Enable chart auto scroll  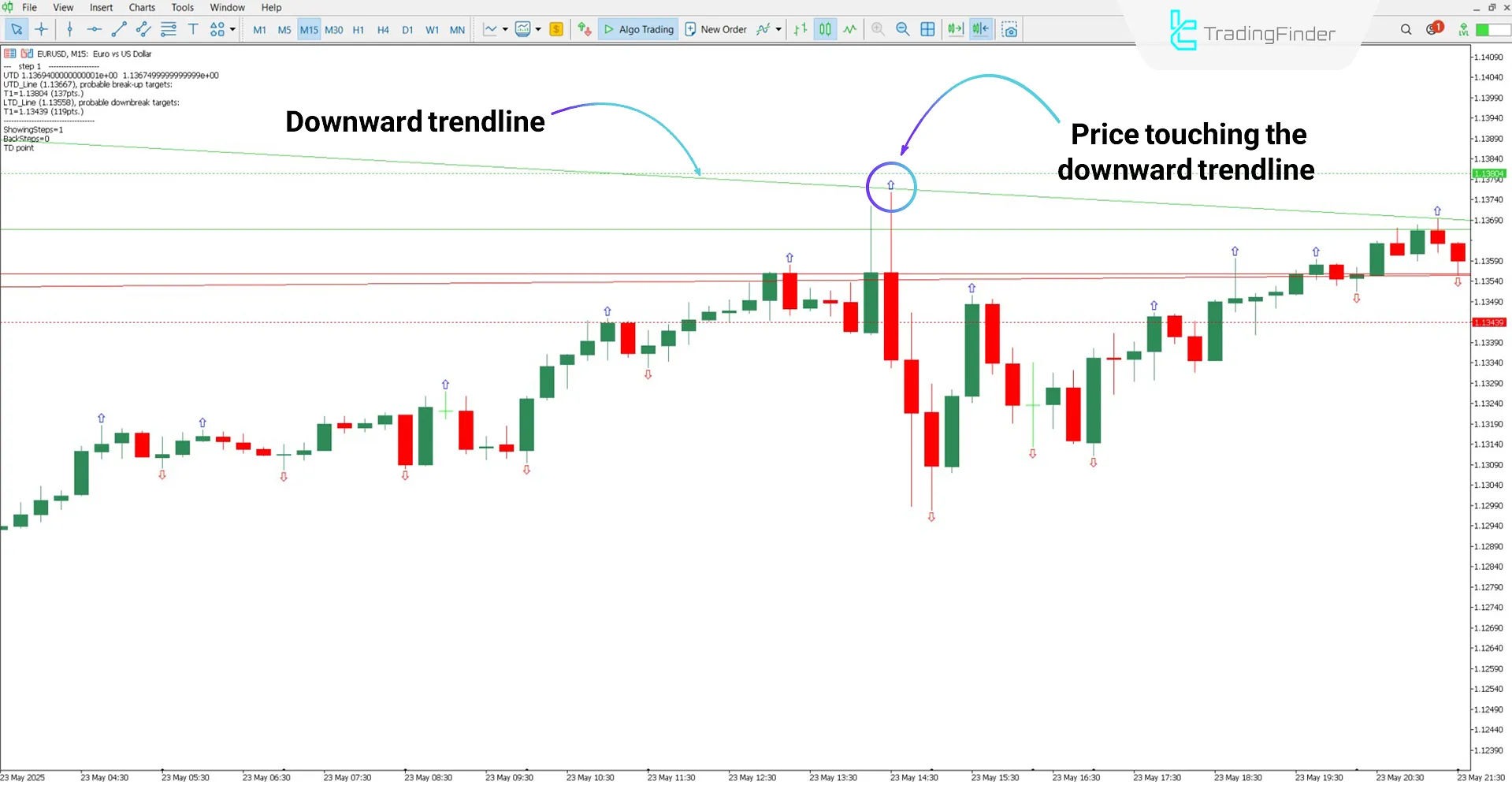[x=956, y=29]
